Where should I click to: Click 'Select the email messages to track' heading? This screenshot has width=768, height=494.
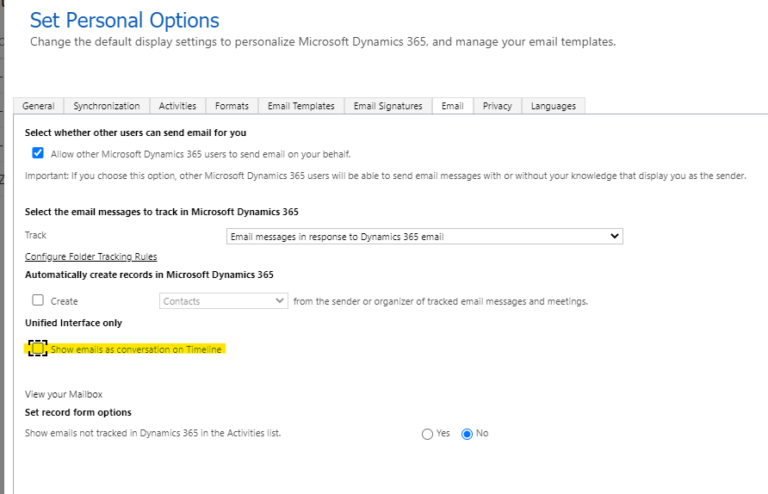pyautogui.click(x=162, y=212)
